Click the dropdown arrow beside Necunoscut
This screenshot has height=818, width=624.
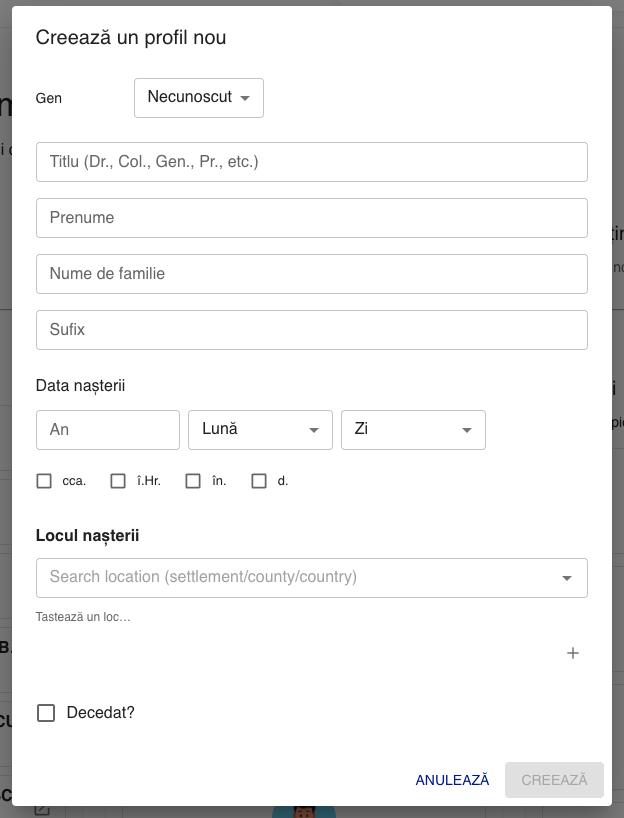point(245,98)
